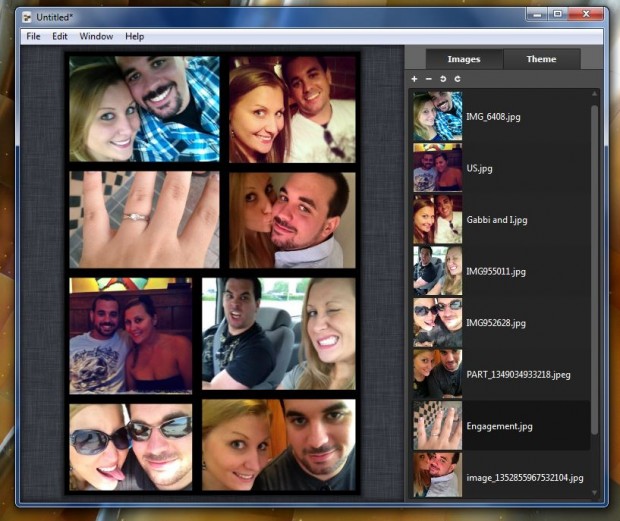Click the remove image minus icon
The height and width of the screenshot is (521, 620).
coord(428,79)
